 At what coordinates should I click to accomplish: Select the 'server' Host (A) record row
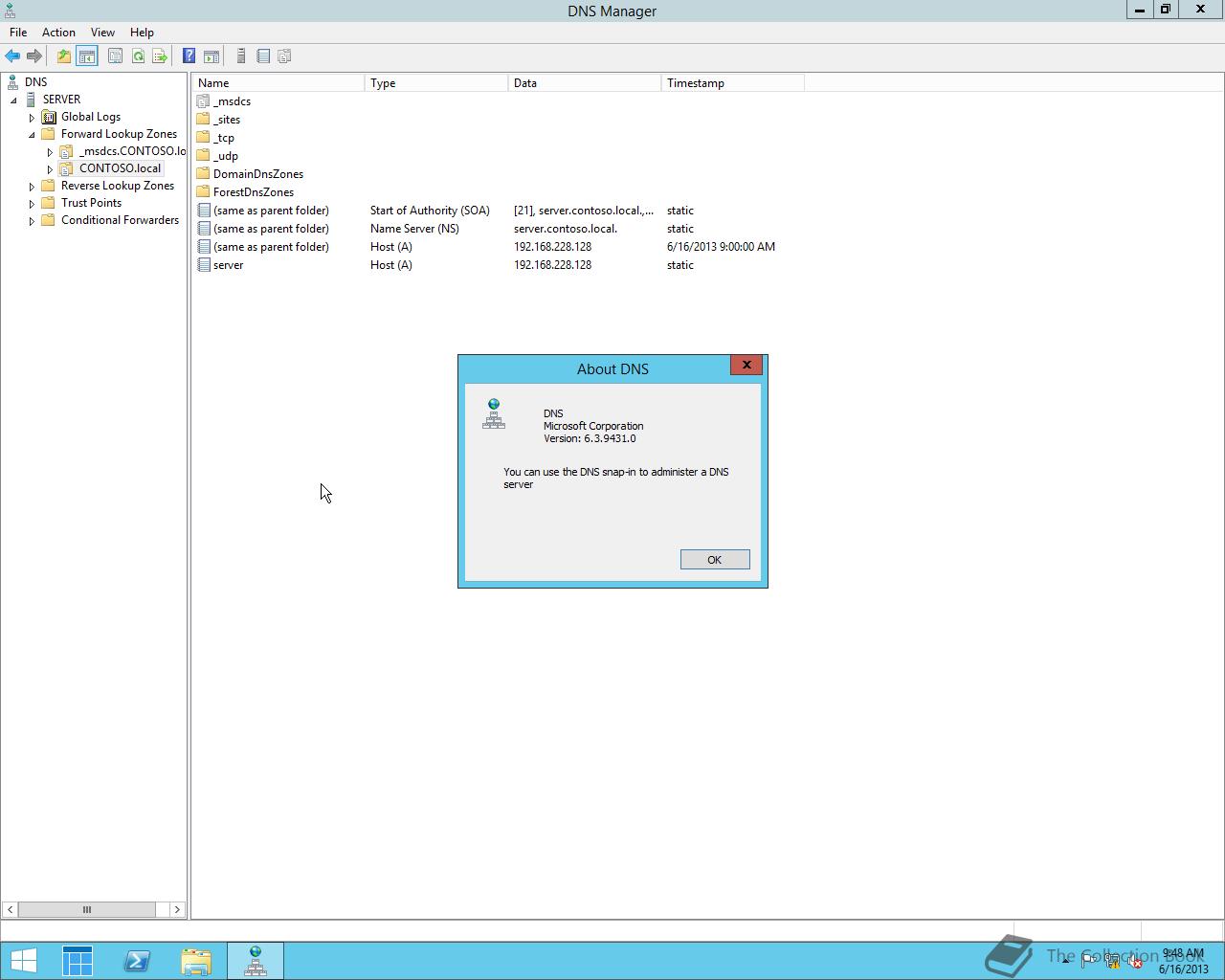coord(499,265)
